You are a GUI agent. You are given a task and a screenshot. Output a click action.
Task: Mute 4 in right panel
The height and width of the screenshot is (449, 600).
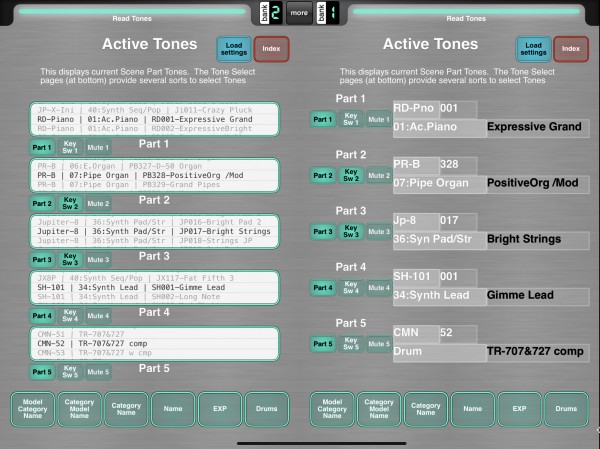click(379, 288)
